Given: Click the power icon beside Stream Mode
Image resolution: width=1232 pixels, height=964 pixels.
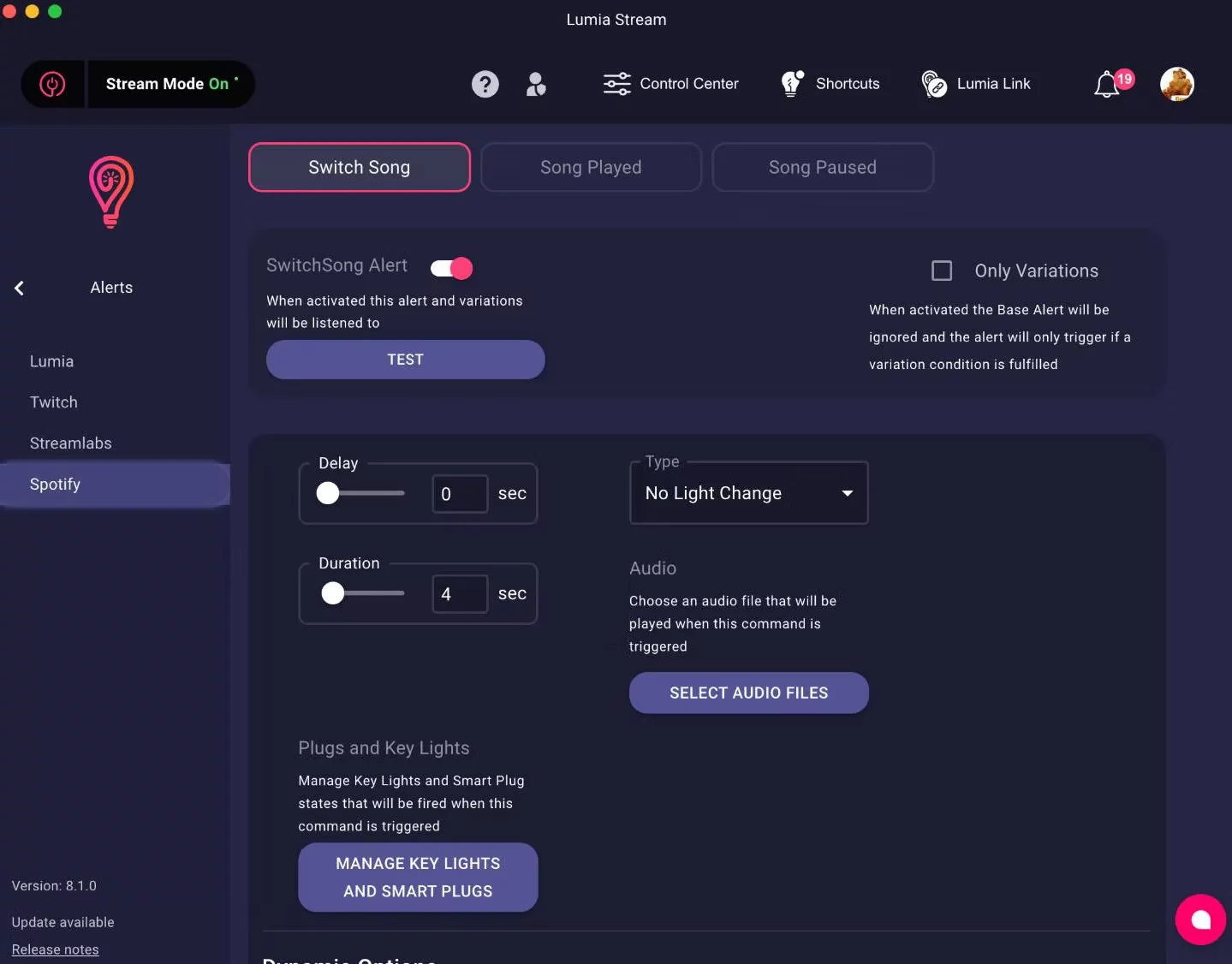Looking at the screenshot, I should [52, 84].
